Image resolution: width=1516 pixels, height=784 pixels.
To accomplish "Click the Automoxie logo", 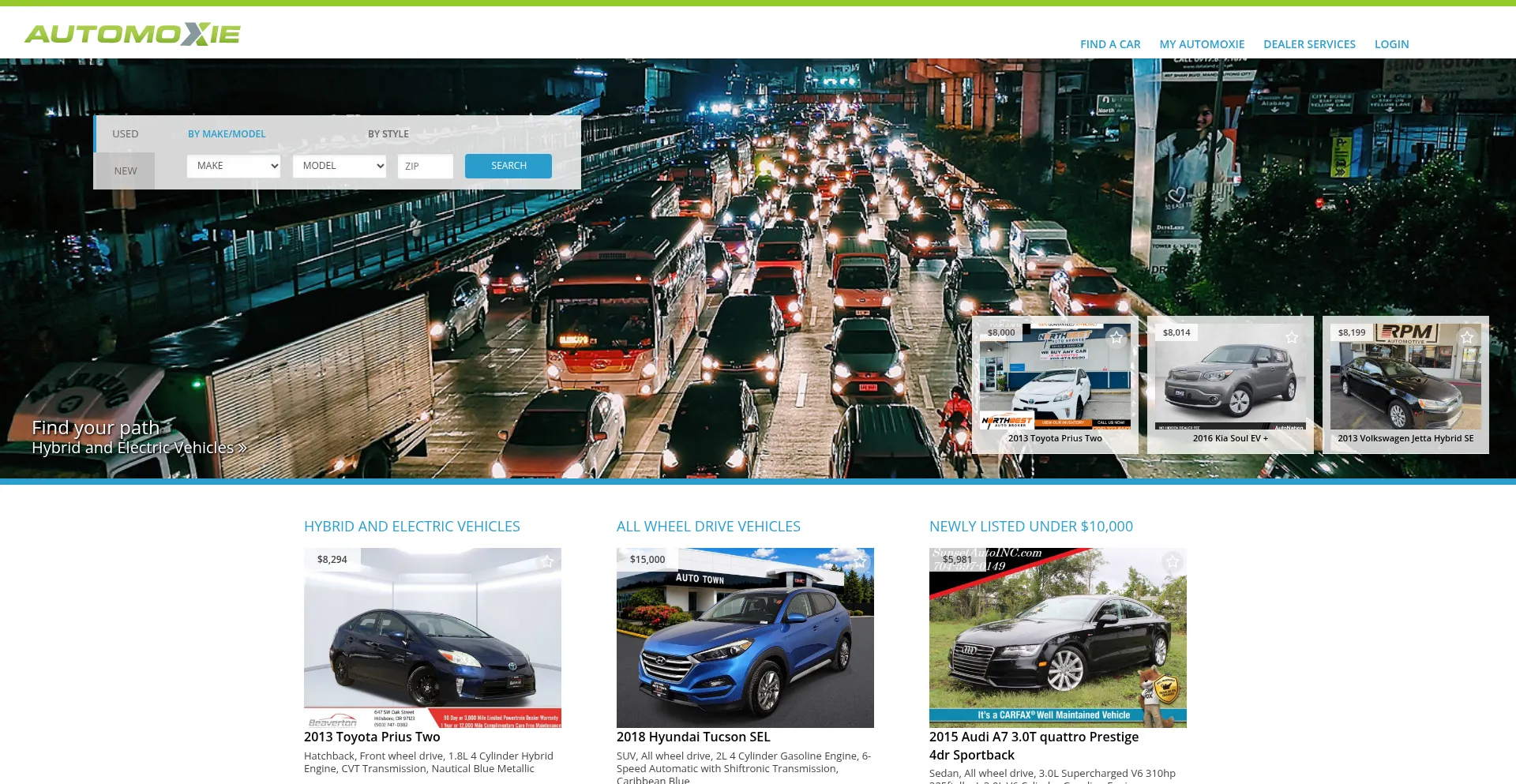I will [x=133, y=34].
